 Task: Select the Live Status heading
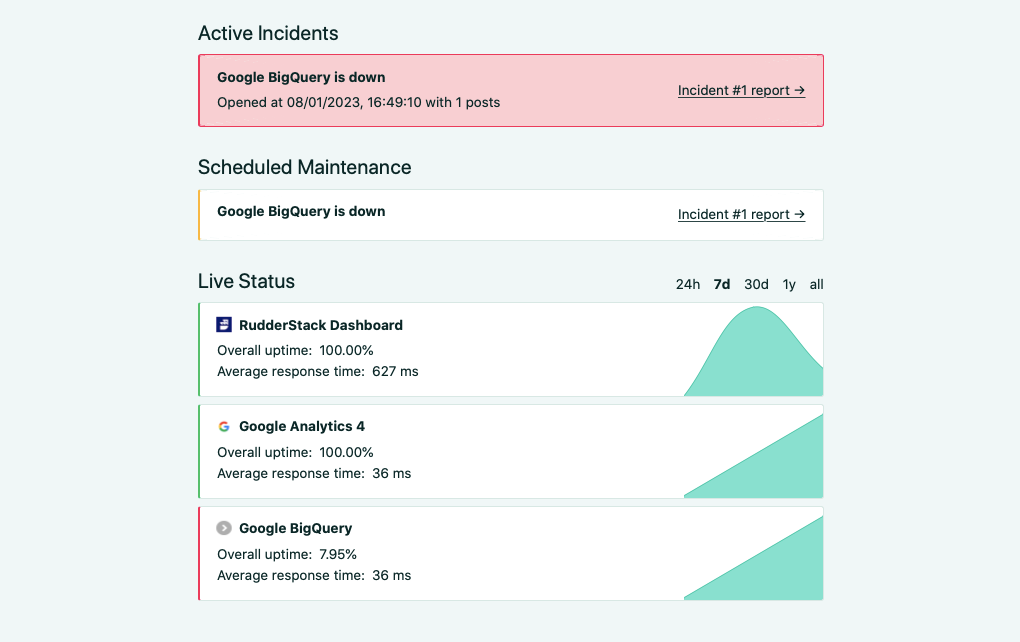(246, 281)
